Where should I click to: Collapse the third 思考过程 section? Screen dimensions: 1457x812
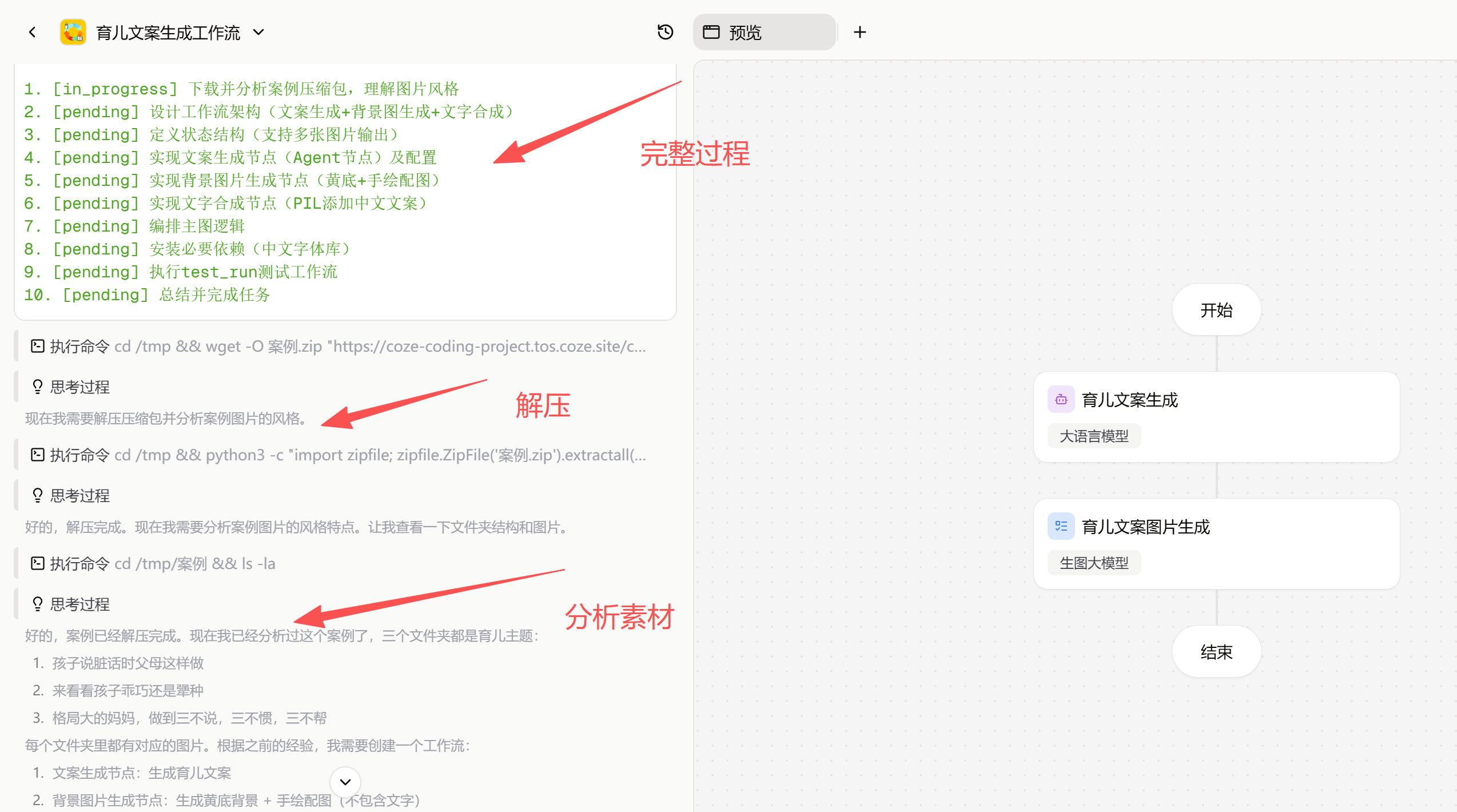(79, 604)
